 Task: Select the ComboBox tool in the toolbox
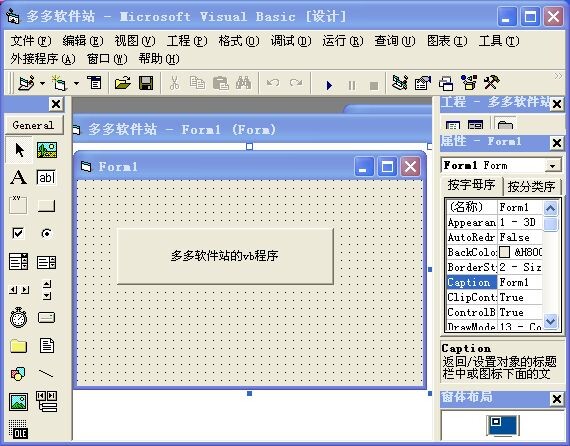[x=18, y=262]
